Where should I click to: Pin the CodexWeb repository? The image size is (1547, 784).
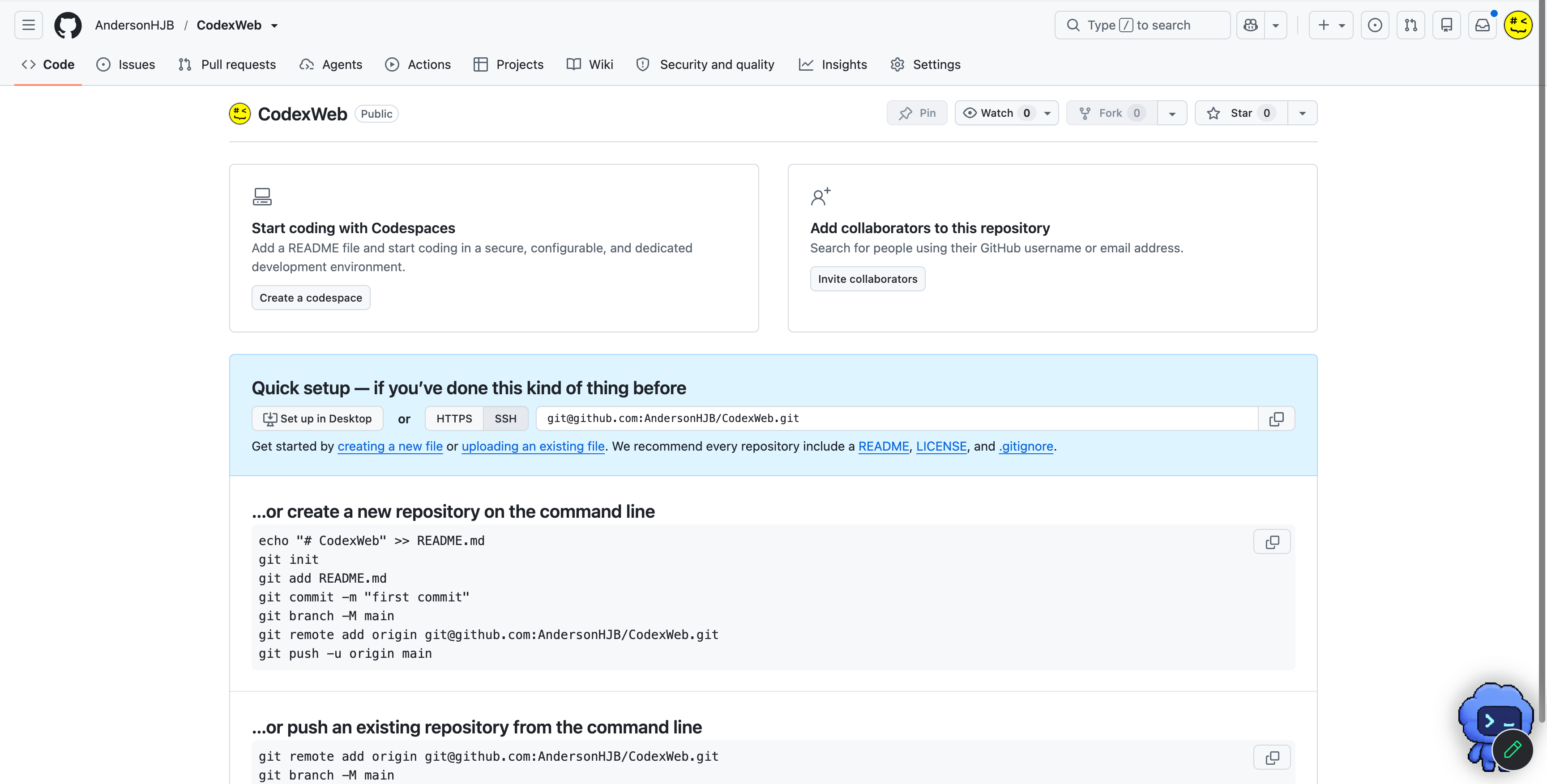point(917,113)
